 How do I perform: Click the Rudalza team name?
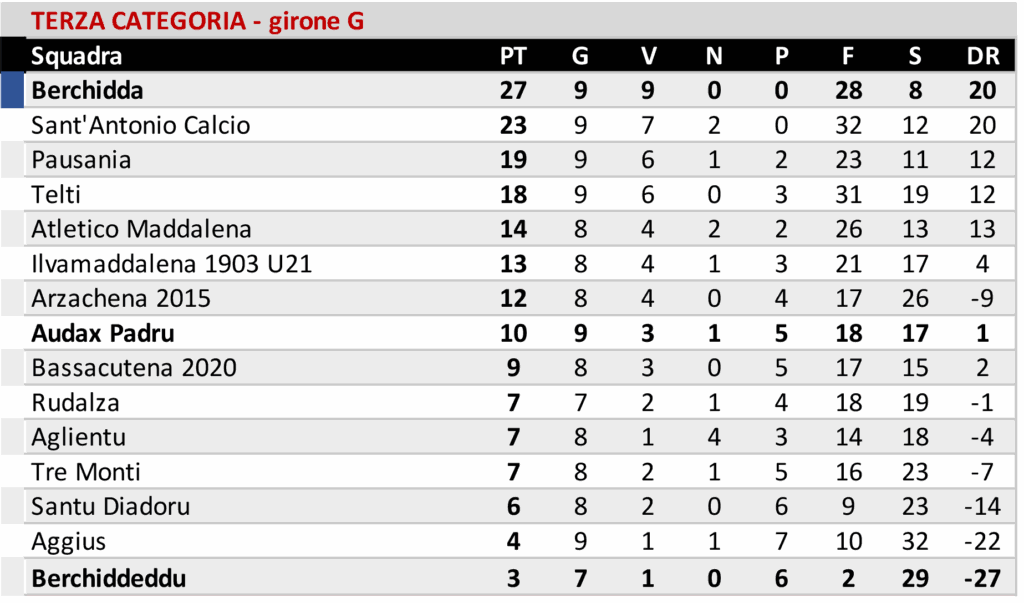[x=76, y=403]
